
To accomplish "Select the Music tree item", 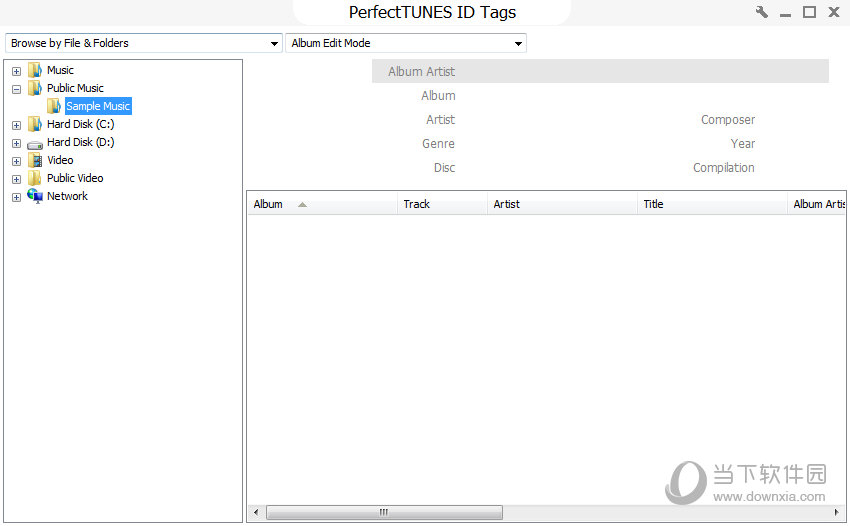I will point(60,70).
